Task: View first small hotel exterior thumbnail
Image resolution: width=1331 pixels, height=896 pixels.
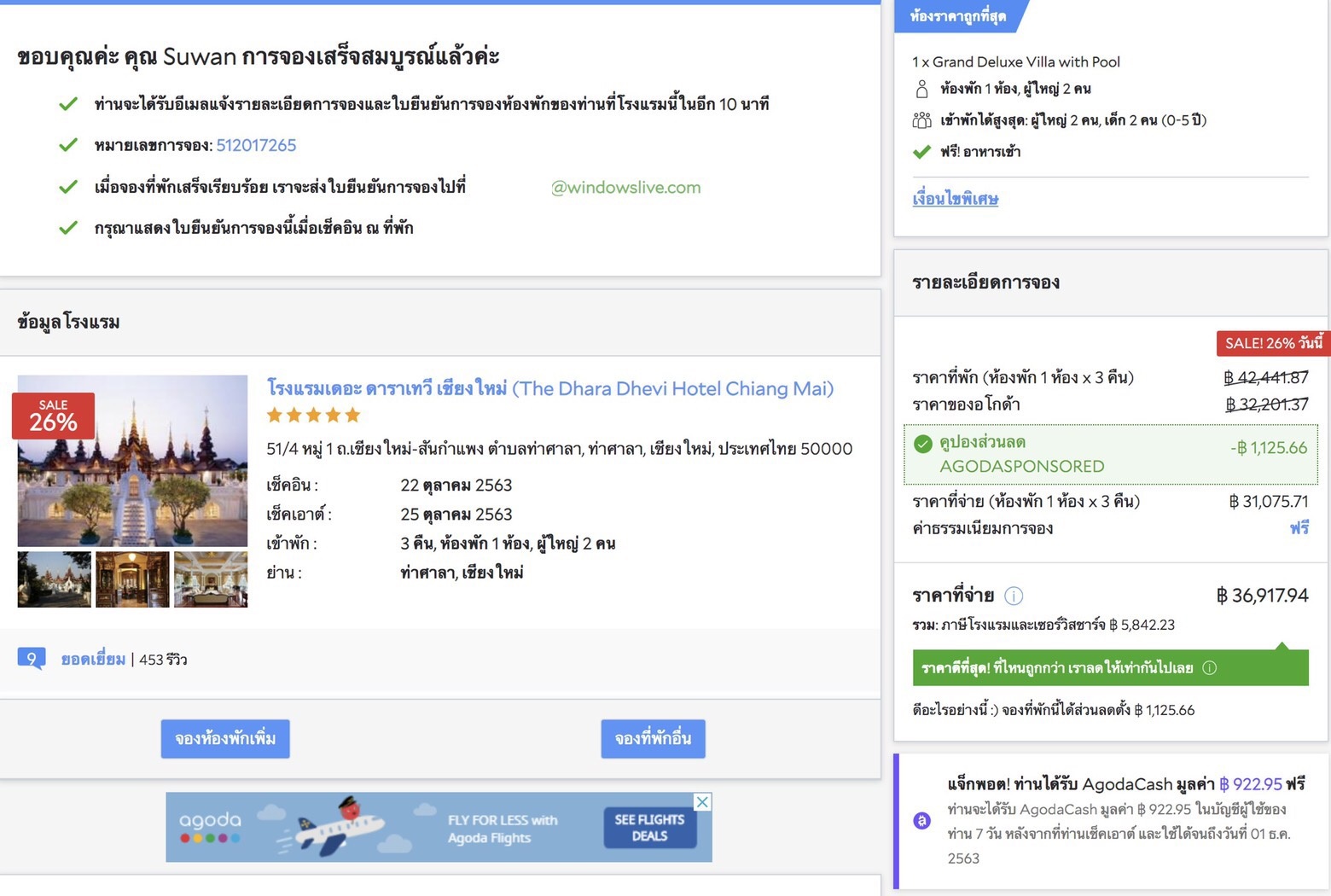Action: point(54,579)
